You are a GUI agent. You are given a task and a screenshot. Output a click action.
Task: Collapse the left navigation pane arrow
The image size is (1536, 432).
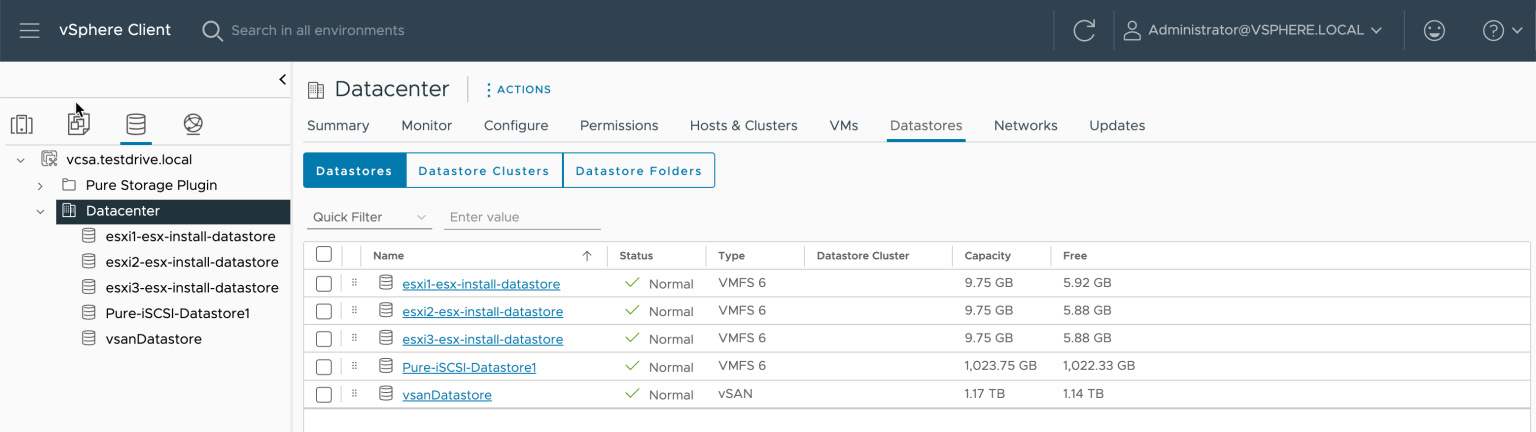point(282,79)
